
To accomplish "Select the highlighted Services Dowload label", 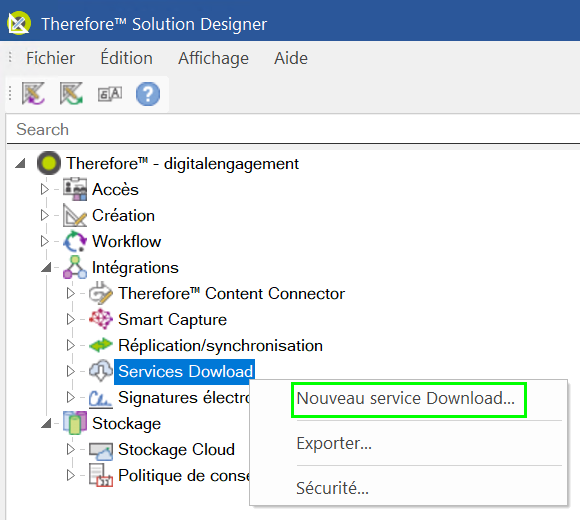I will point(185,371).
